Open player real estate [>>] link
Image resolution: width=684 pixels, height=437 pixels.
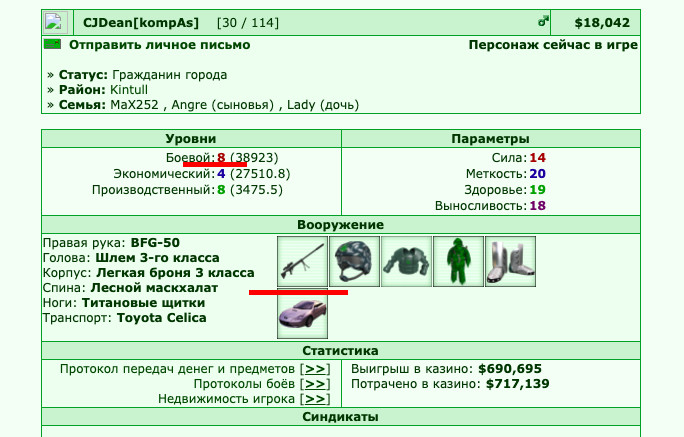point(315,399)
